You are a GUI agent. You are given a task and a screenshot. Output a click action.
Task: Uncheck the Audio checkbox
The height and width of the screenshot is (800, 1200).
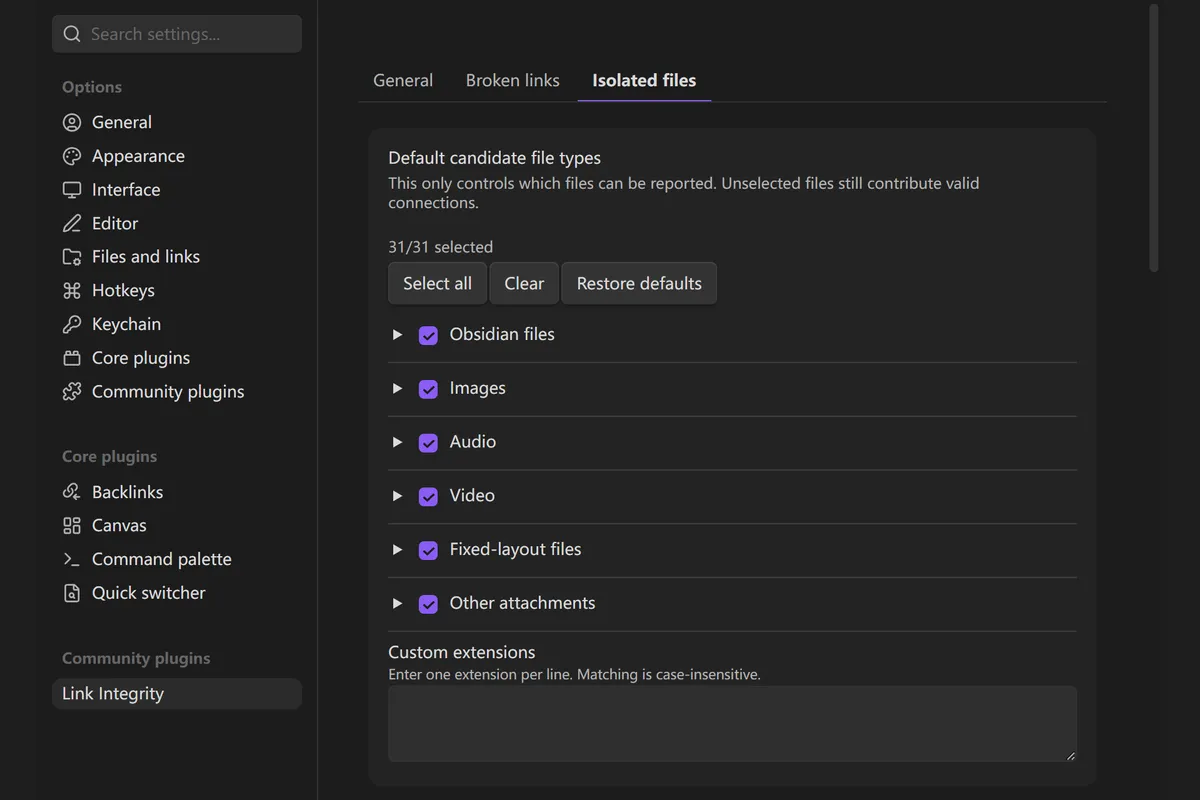(x=428, y=442)
